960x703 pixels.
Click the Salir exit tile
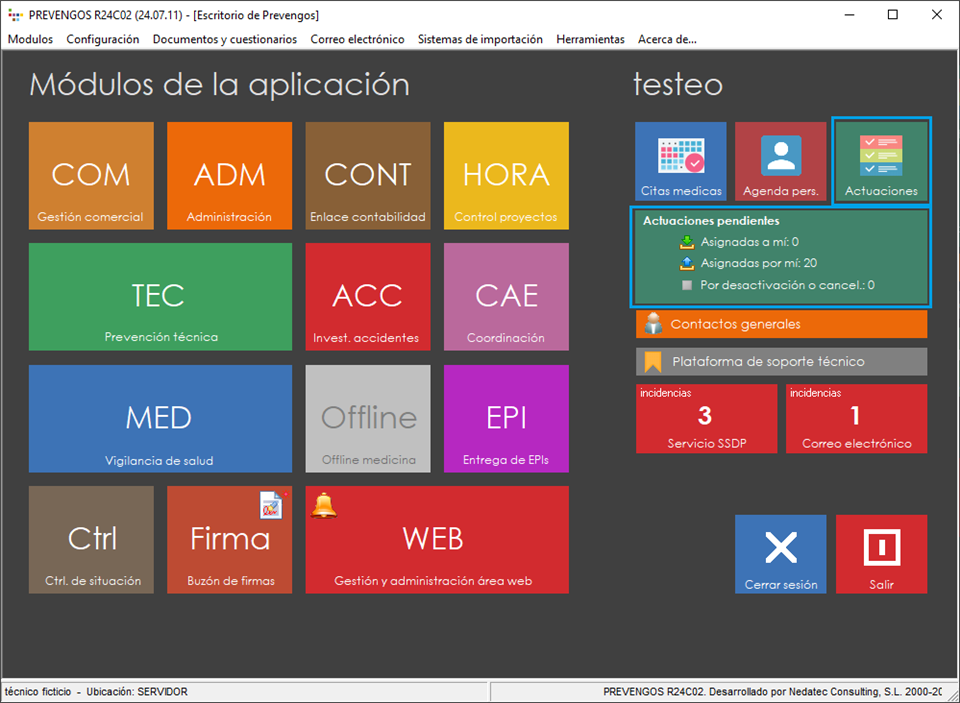(881, 554)
